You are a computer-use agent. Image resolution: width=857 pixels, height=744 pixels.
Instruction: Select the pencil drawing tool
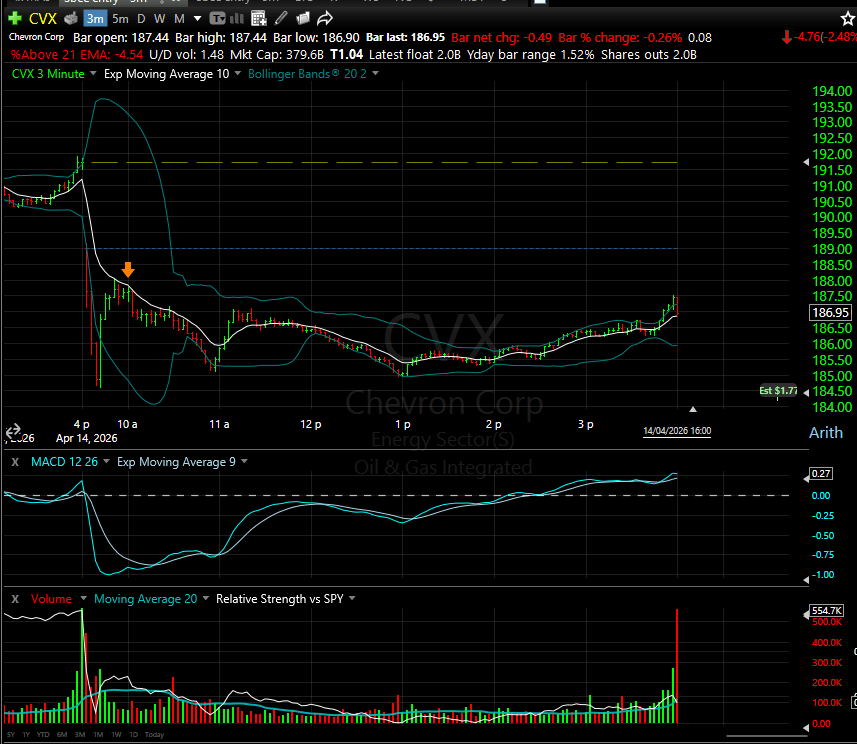pyautogui.click(x=280, y=19)
